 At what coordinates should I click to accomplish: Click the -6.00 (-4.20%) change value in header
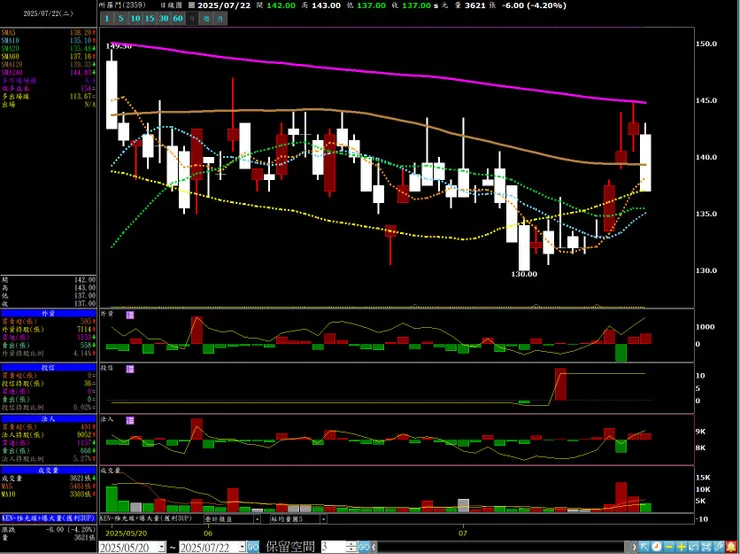(534, 6)
